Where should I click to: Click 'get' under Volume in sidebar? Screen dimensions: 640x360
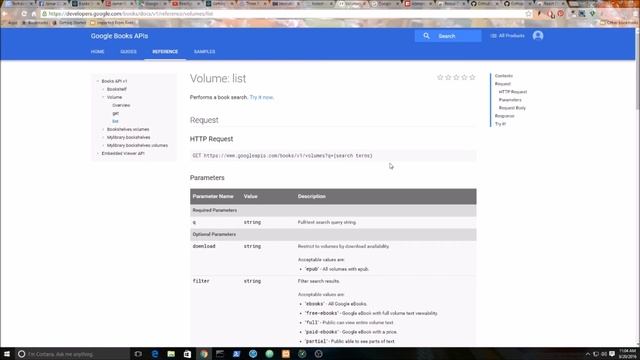[x=116, y=113]
